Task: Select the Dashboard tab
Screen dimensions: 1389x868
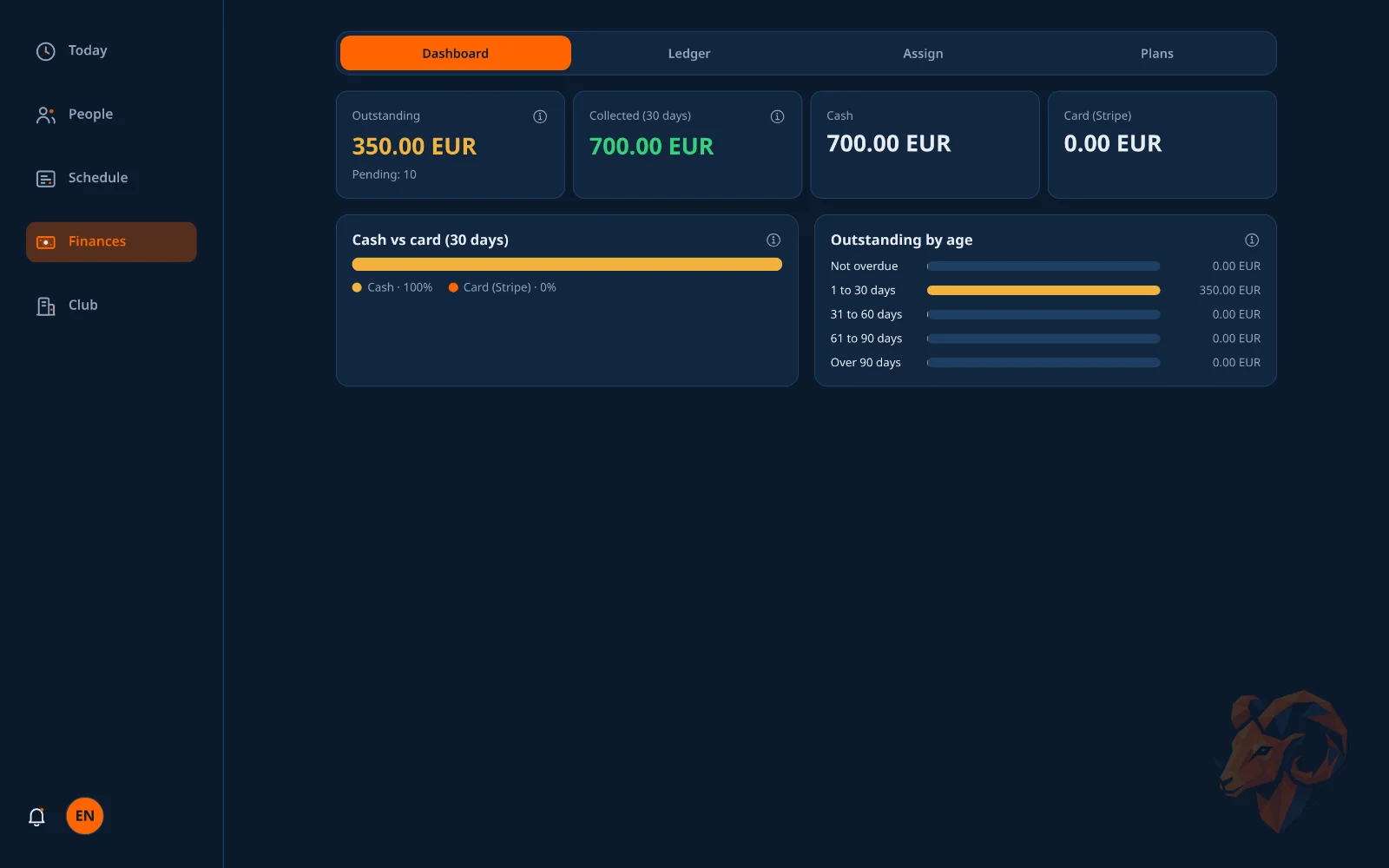Action: pyautogui.click(x=456, y=53)
